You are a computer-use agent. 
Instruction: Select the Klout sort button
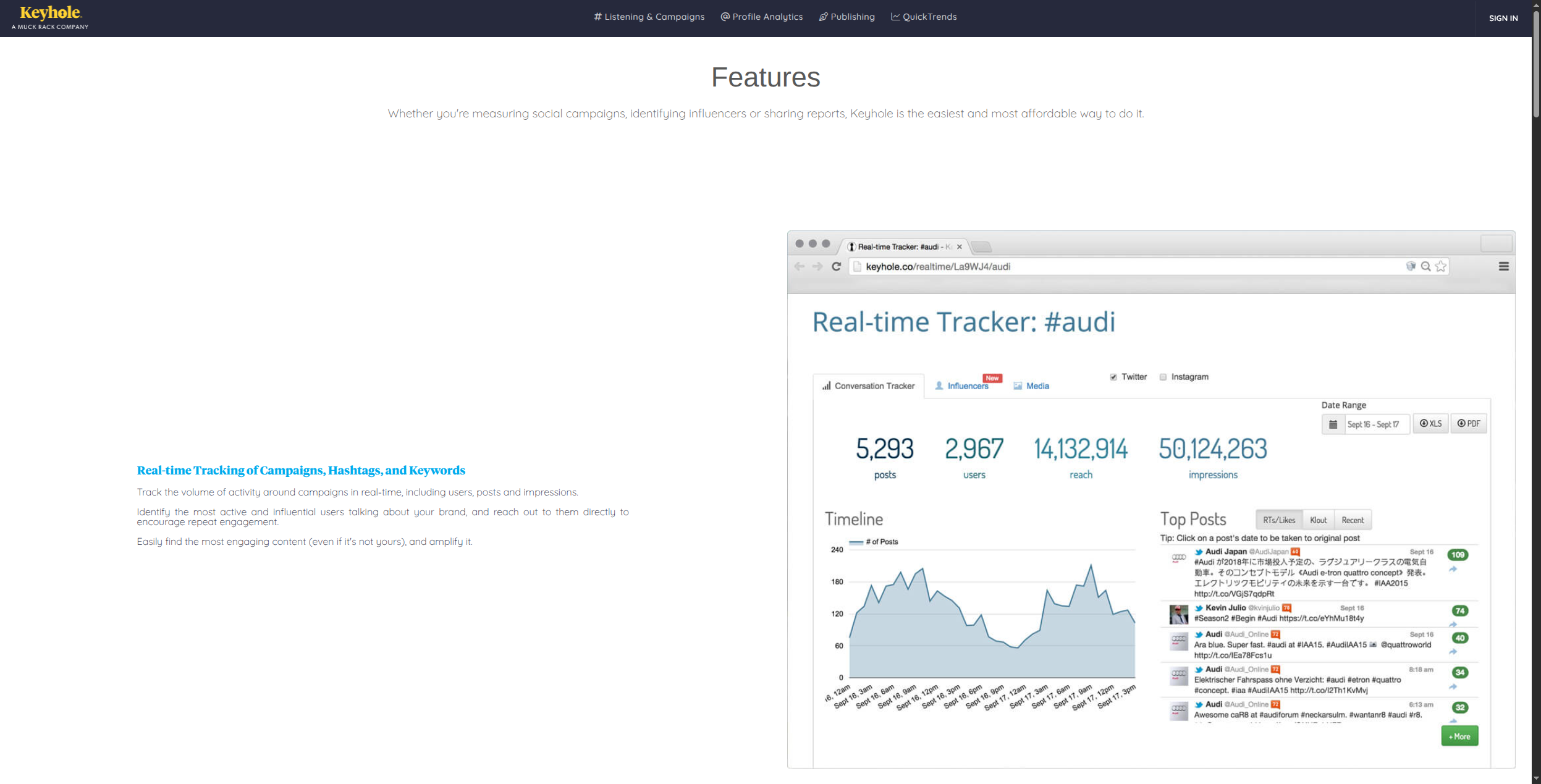1318,520
